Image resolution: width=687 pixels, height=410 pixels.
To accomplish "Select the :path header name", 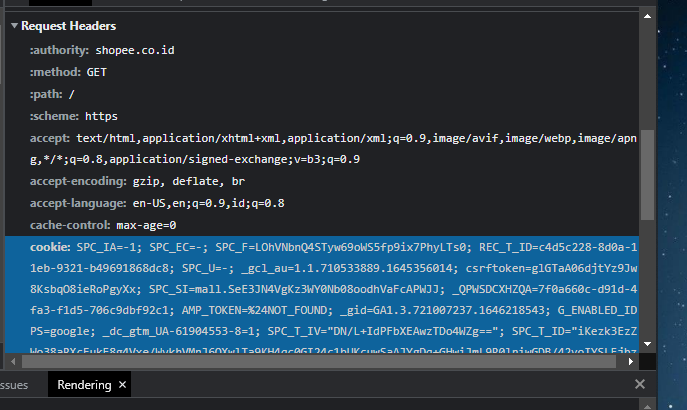I will tap(46, 94).
